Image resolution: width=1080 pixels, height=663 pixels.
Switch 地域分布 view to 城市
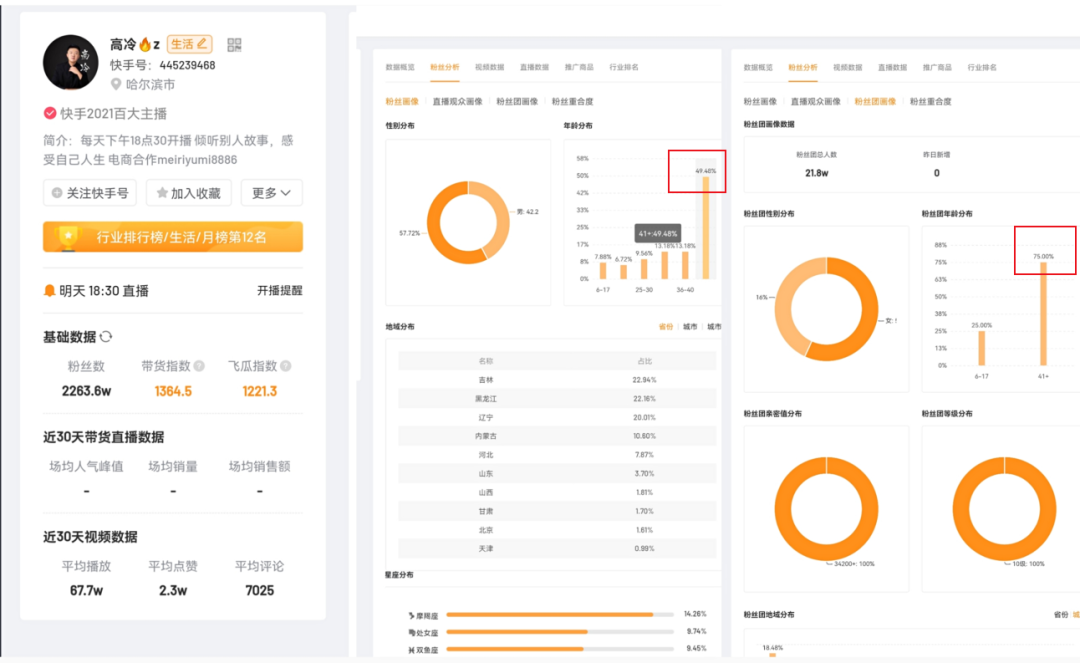pyautogui.click(x=690, y=327)
